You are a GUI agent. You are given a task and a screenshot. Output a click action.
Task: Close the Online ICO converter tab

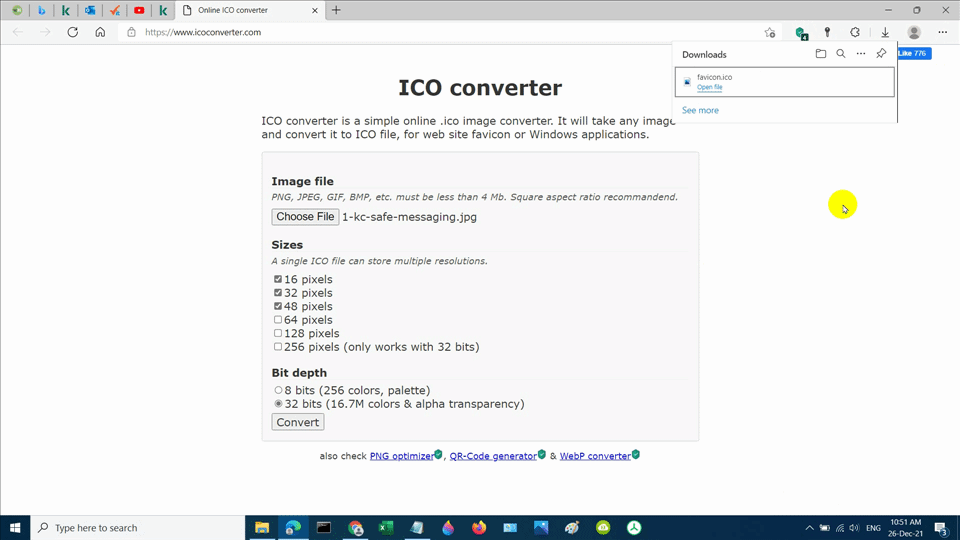(x=315, y=10)
